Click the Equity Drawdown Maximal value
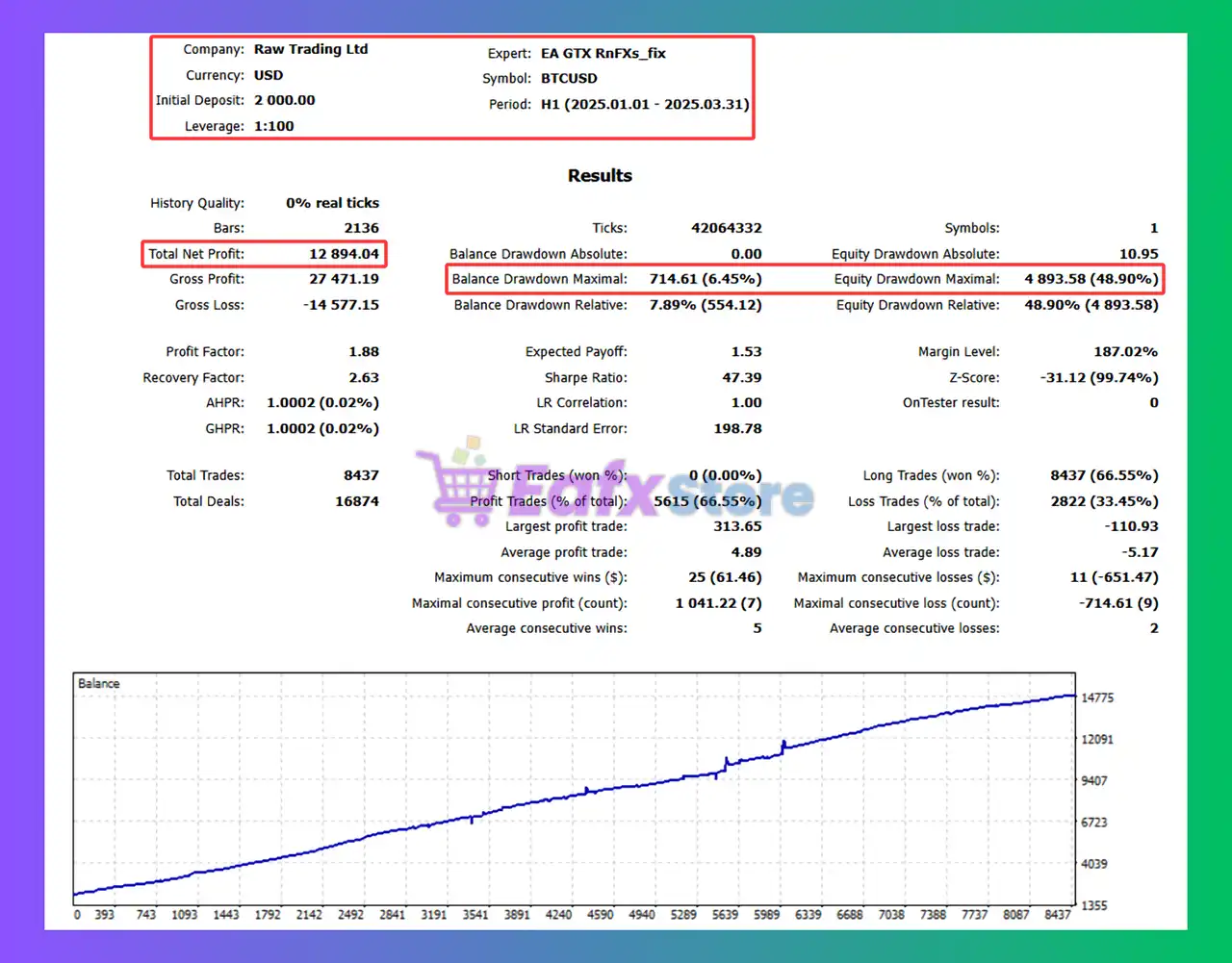The width and height of the screenshot is (1232, 963). 1091,279
